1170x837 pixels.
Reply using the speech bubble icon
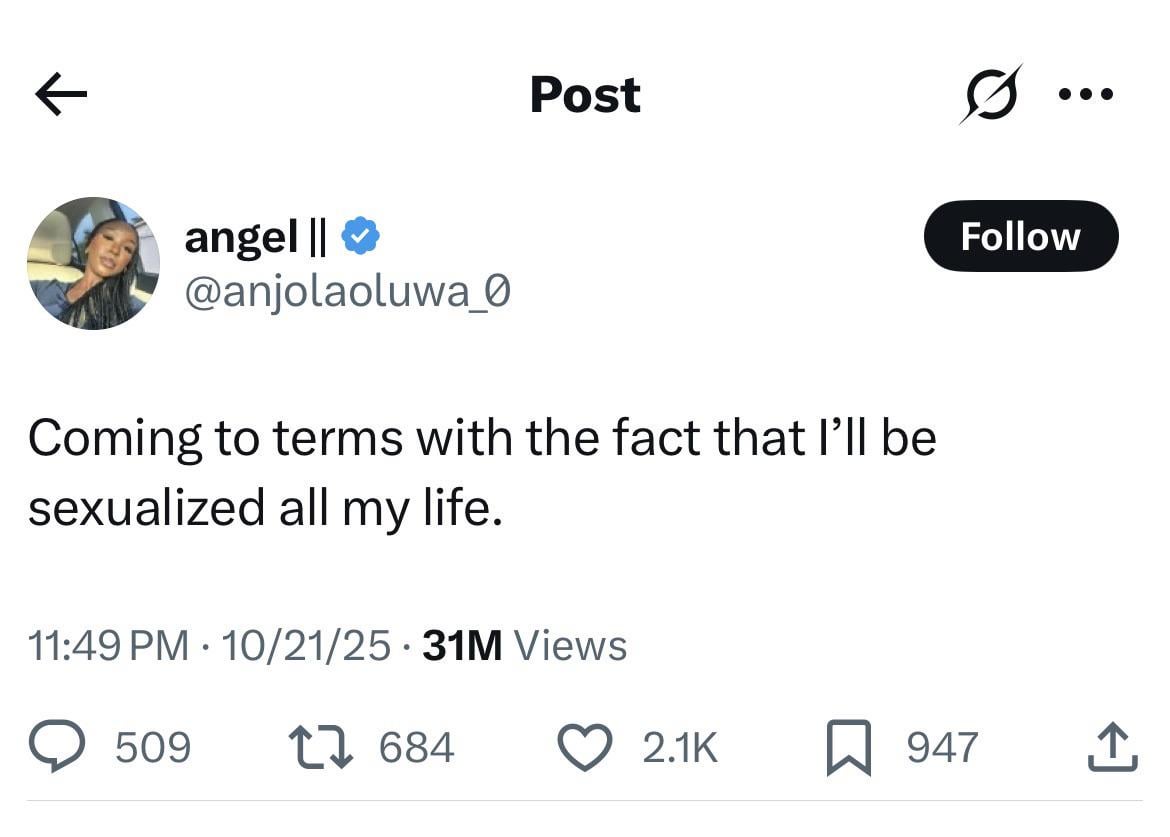[59, 748]
